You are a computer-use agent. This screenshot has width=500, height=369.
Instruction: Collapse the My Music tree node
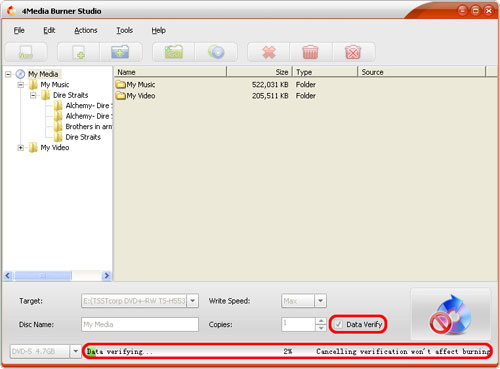[x=21, y=85]
